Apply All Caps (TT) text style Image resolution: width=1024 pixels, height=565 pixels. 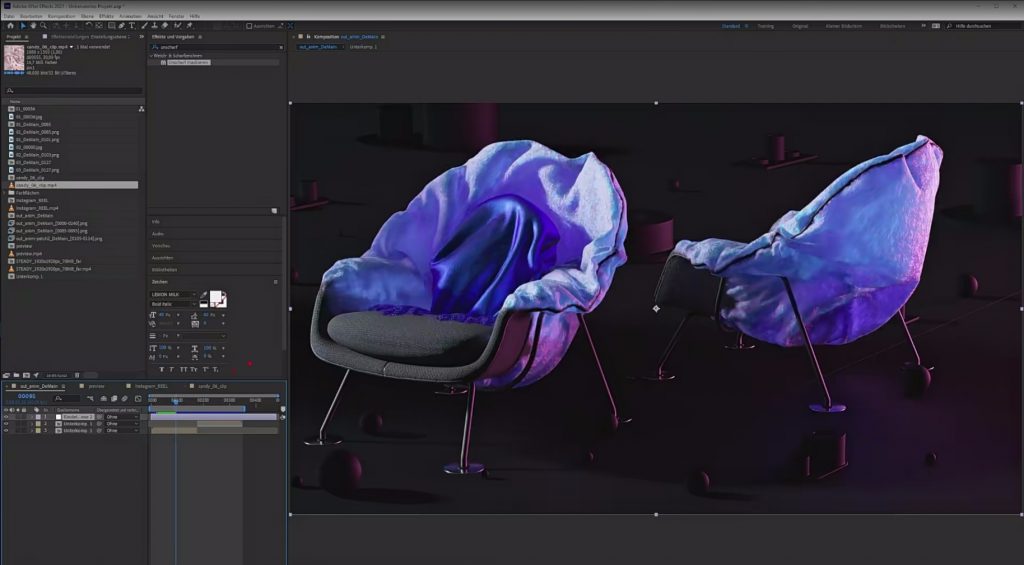point(184,370)
